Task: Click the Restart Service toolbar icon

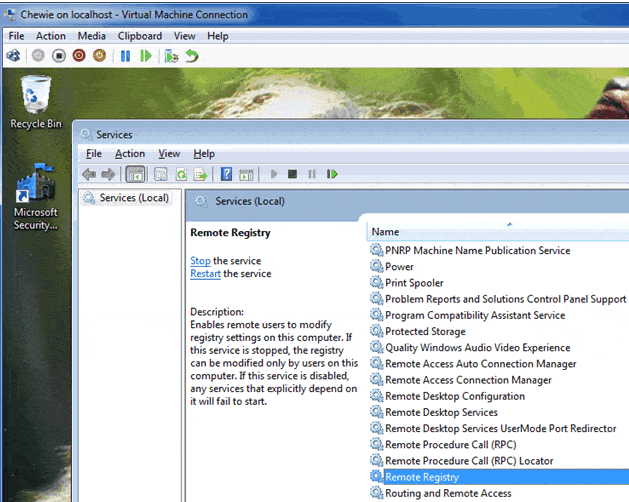Action: click(332, 174)
